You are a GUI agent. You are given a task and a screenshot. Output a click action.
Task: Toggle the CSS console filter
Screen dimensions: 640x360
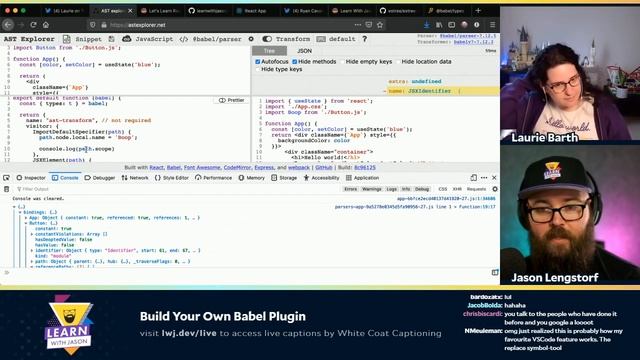pyautogui.click(x=442, y=189)
